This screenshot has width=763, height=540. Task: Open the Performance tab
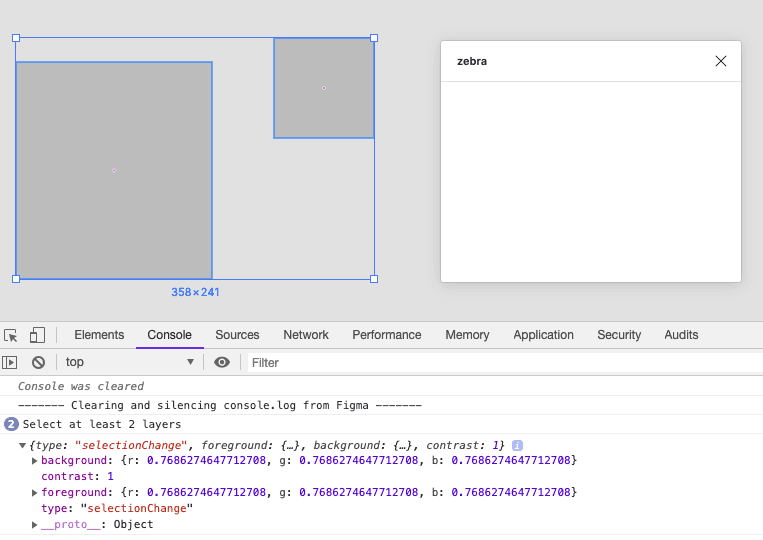coord(387,335)
